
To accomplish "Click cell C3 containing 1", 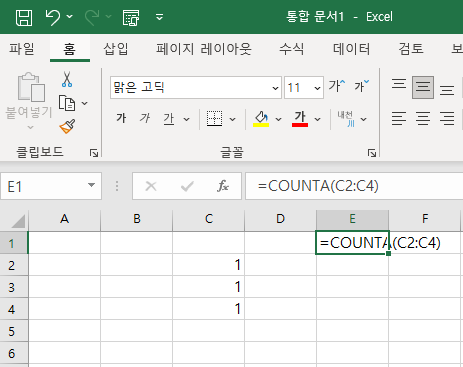I will pyautogui.click(x=209, y=287).
